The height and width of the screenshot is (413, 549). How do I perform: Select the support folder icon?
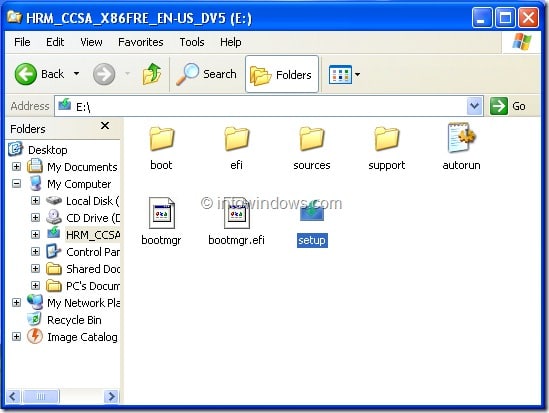coord(387,139)
